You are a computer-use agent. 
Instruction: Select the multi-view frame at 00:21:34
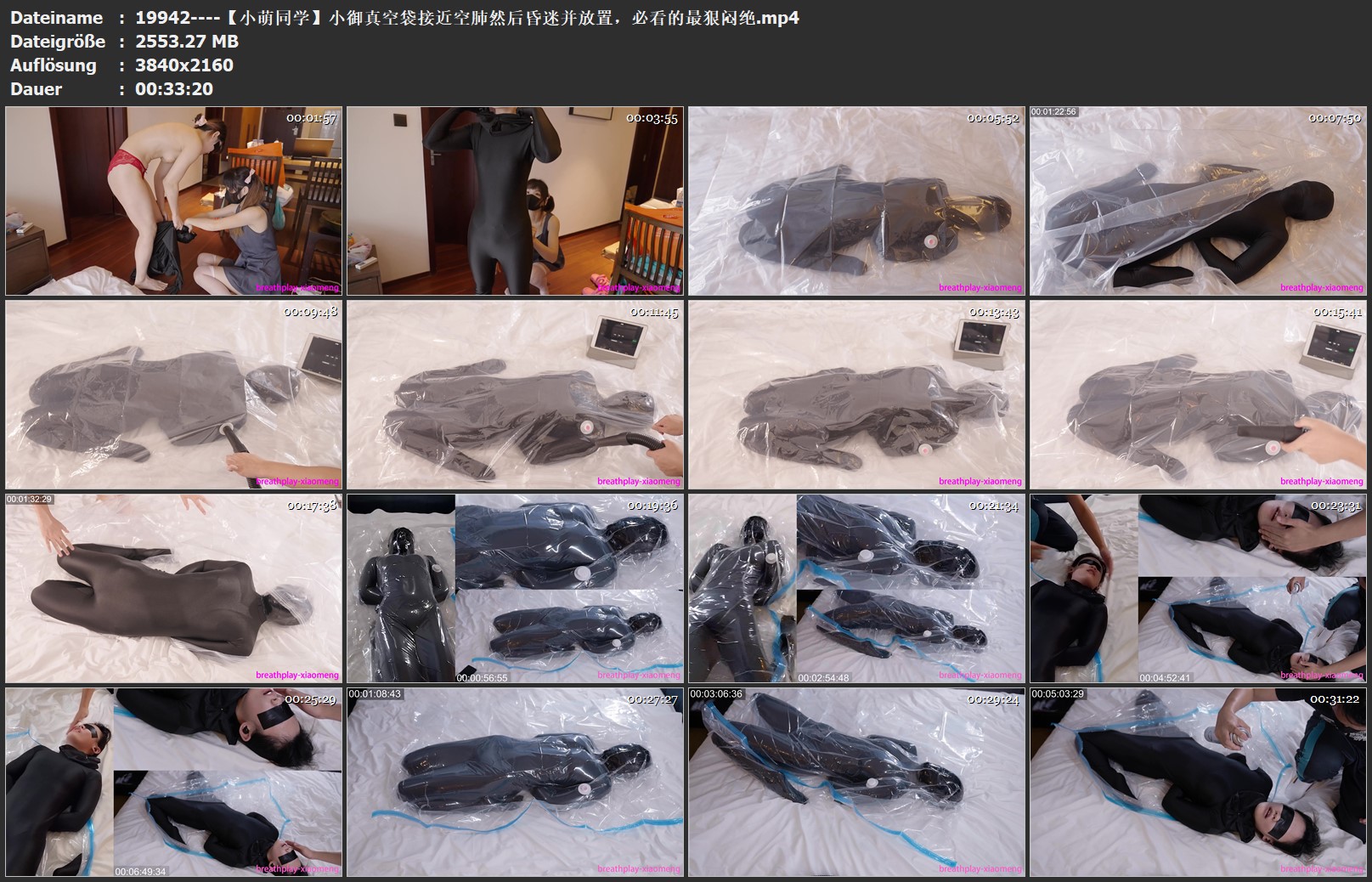pyautogui.click(x=856, y=588)
